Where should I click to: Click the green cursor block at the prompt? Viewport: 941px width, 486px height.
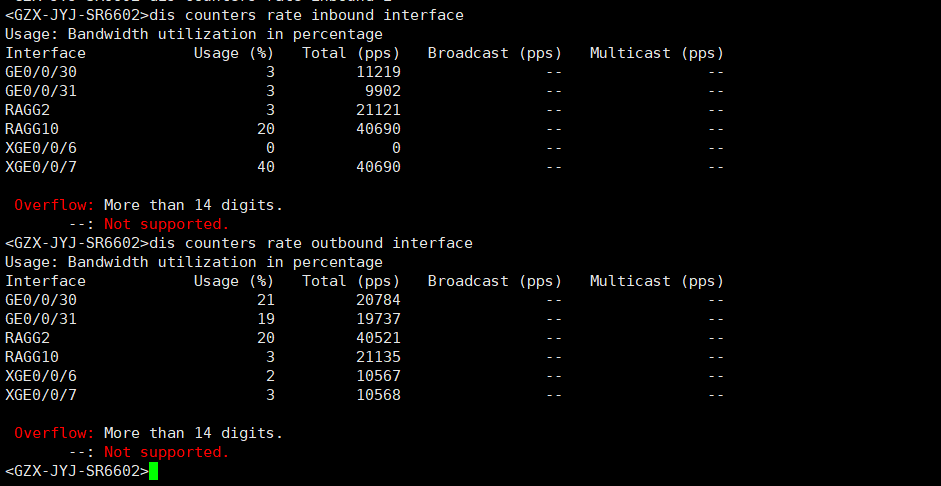click(x=154, y=471)
